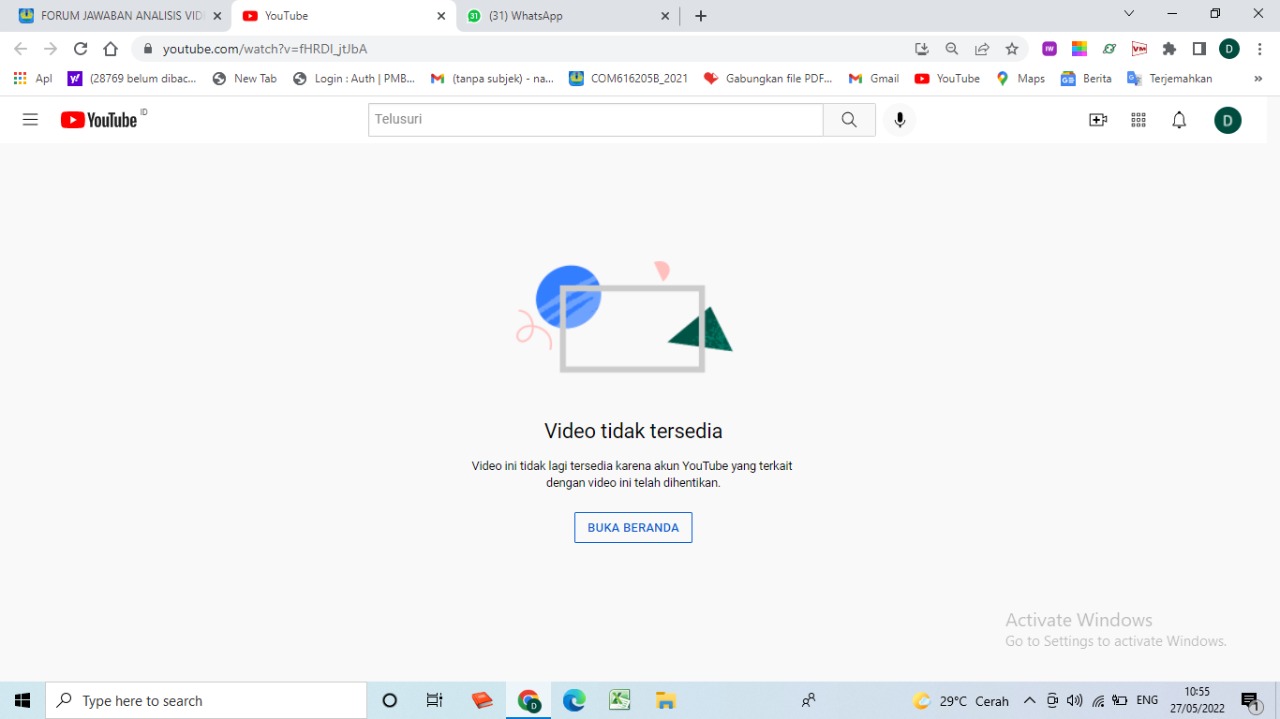Open the YouTube hamburger guide menu
This screenshot has width=1280, height=719.
click(x=30, y=120)
